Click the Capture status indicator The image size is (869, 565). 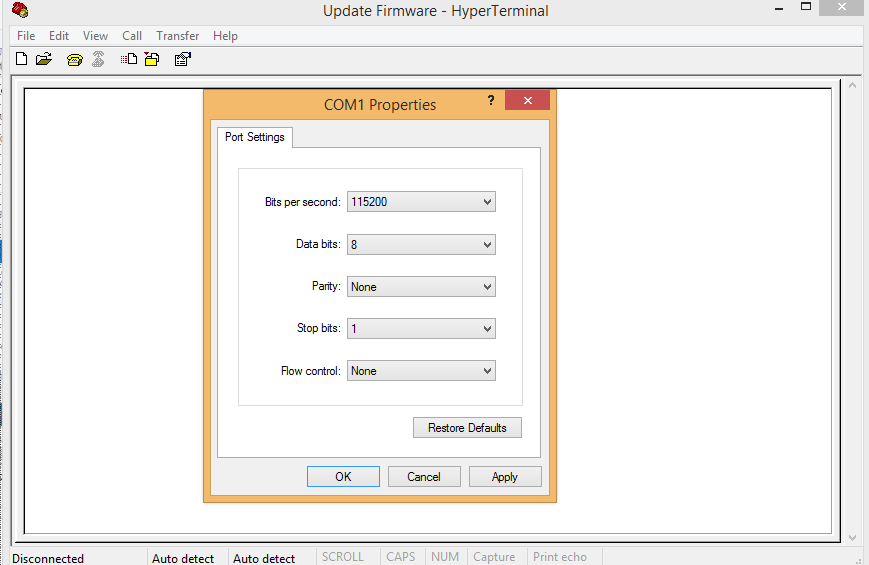click(x=494, y=557)
